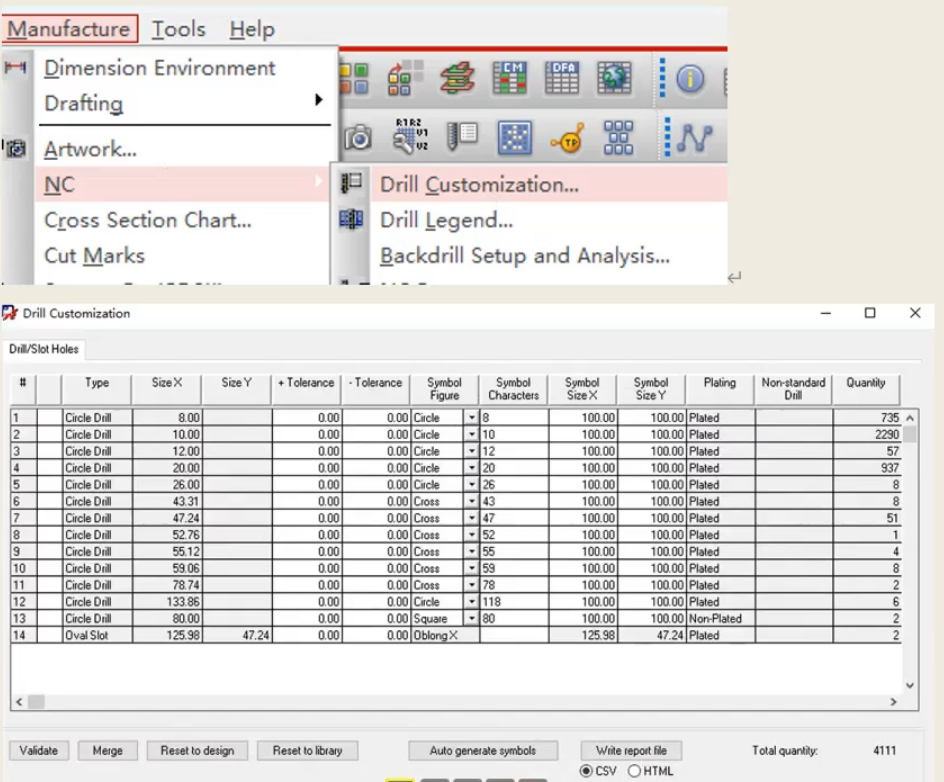Click the blue info circle icon
This screenshot has width=944, height=782.
pos(690,78)
